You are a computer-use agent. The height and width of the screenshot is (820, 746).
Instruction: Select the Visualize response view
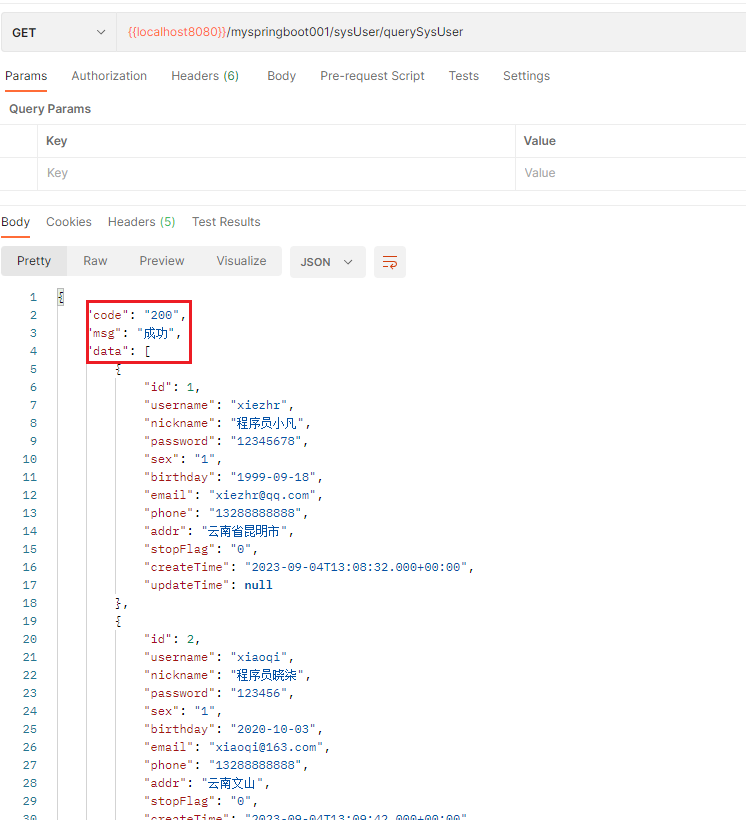click(241, 261)
